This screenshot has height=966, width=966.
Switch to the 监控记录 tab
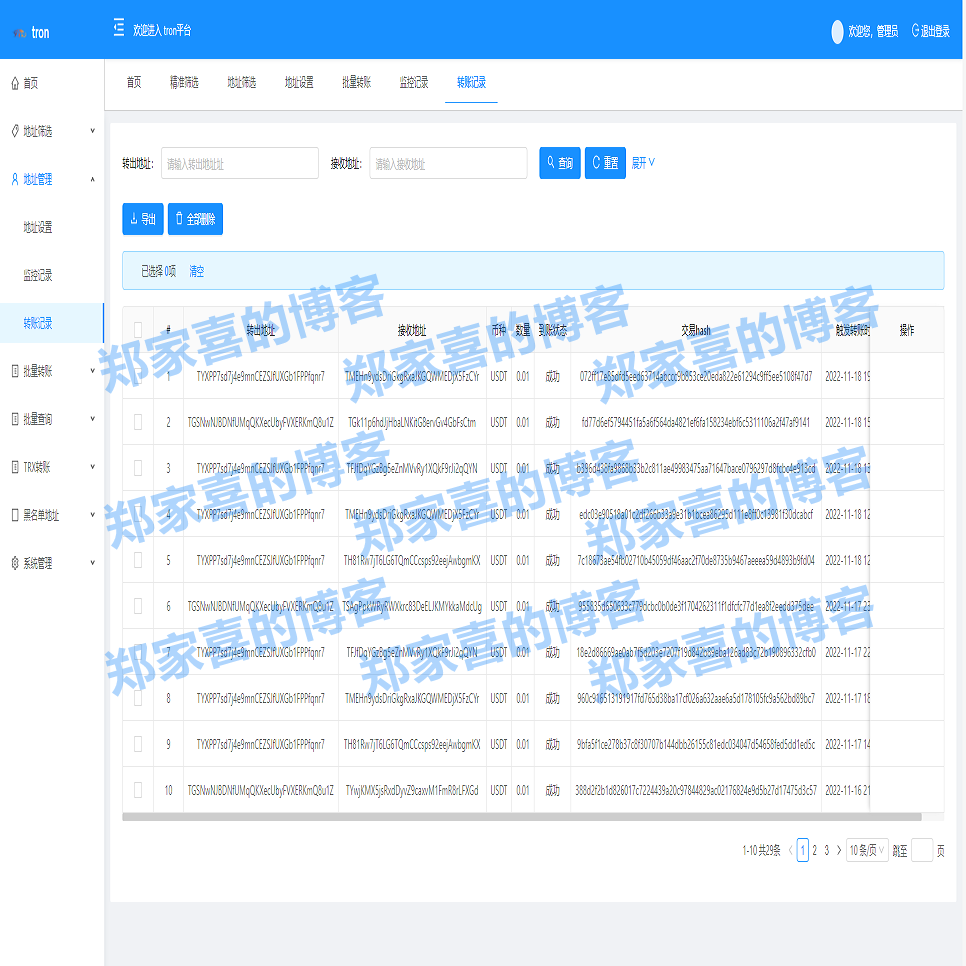[x=414, y=83]
